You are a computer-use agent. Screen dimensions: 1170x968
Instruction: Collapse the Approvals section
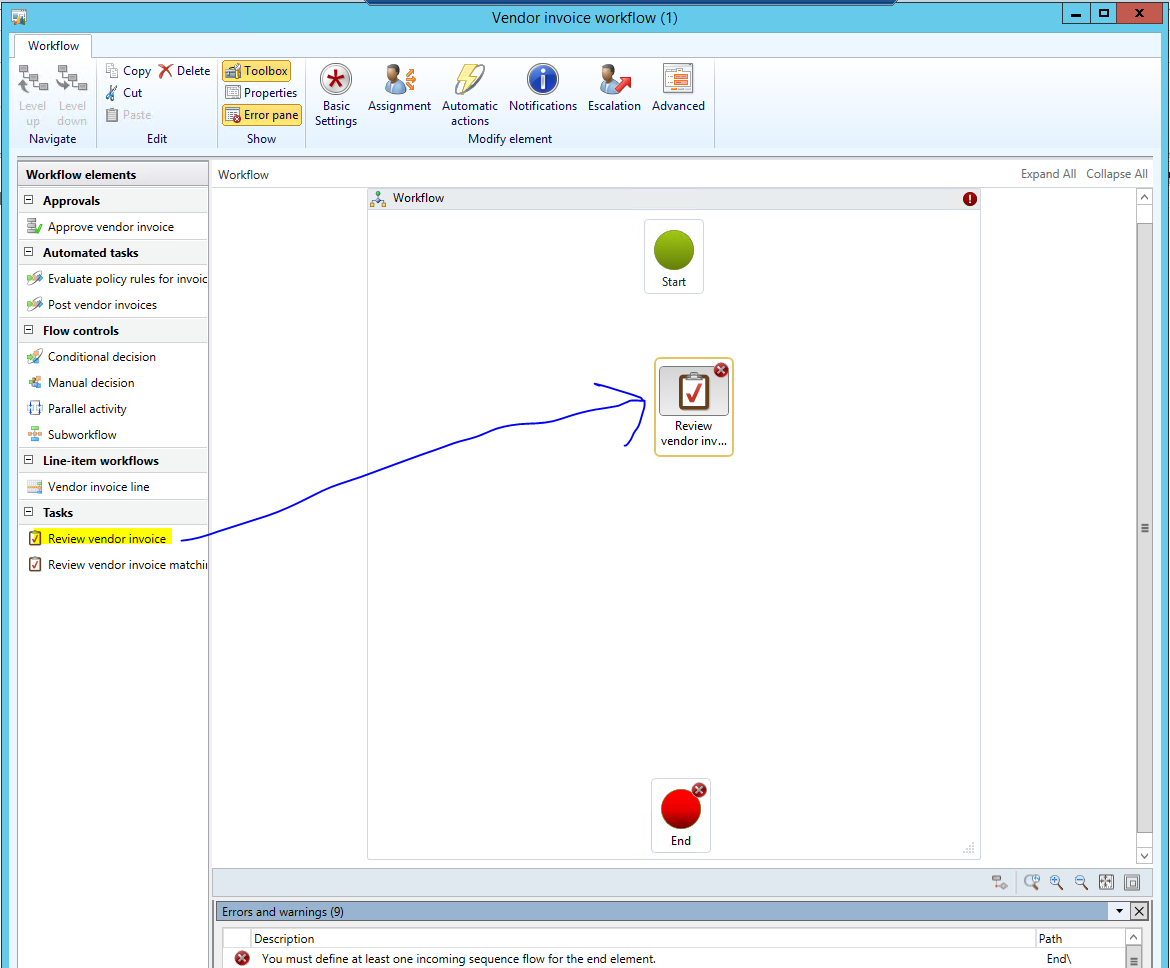coord(29,201)
